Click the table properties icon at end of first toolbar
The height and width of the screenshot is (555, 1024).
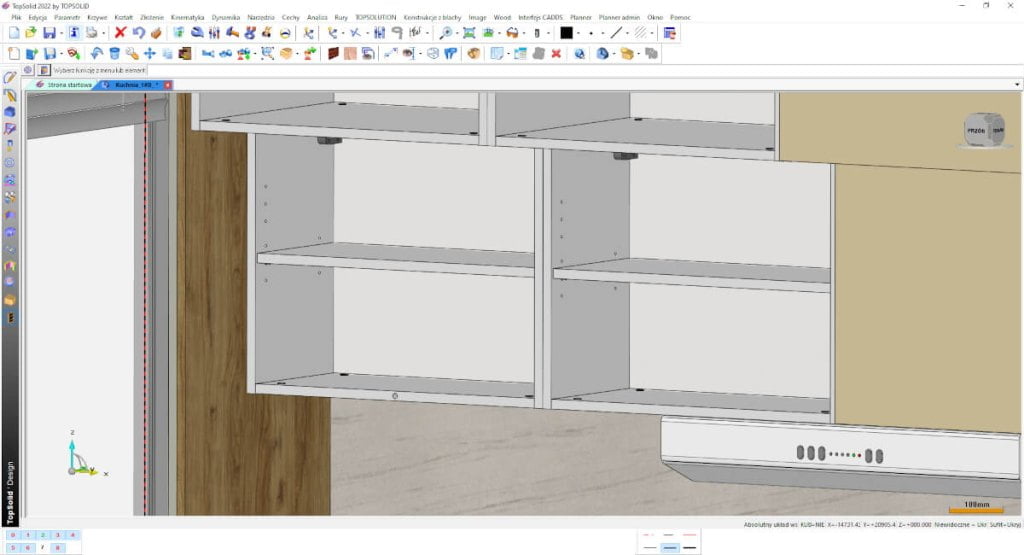(x=669, y=33)
